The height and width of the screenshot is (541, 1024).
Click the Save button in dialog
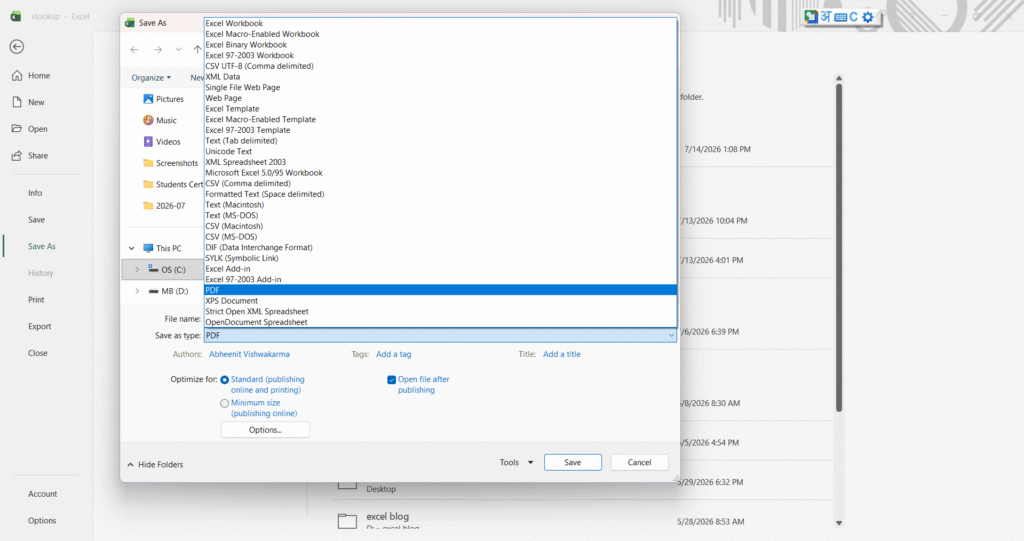click(x=573, y=463)
